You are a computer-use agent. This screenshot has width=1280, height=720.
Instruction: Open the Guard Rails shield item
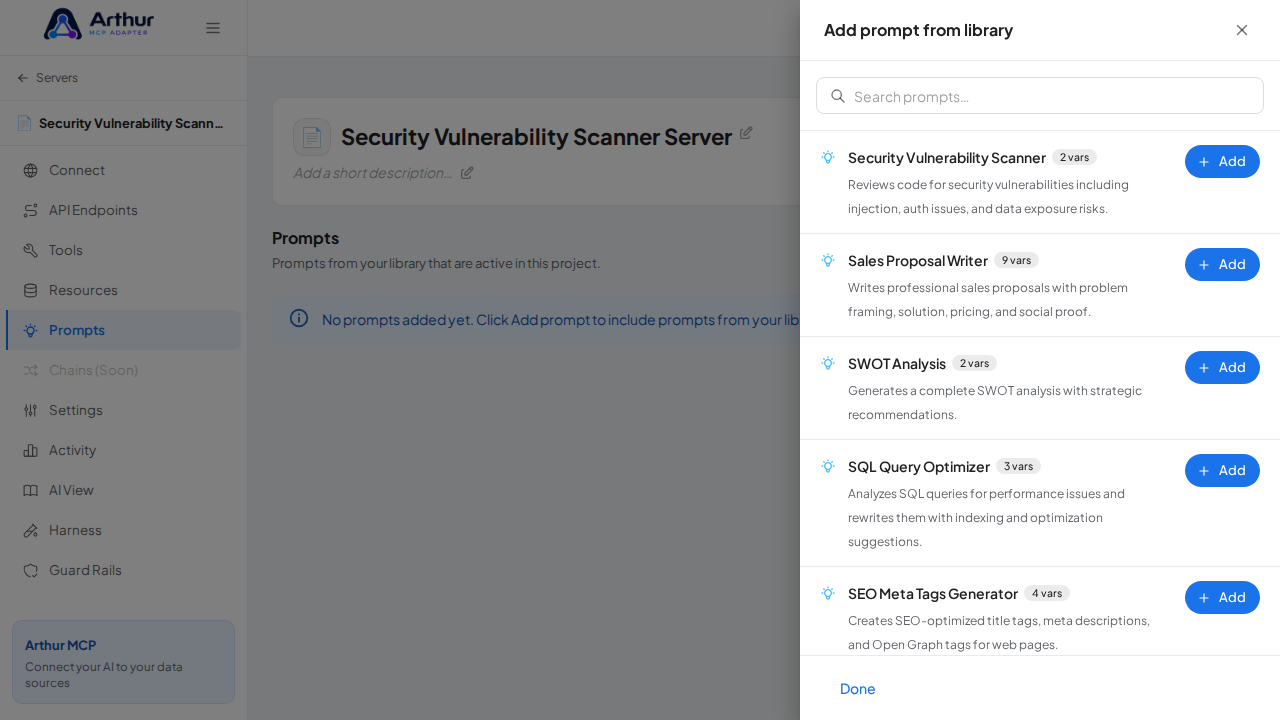pyautogui.click(x=123, y=570)
